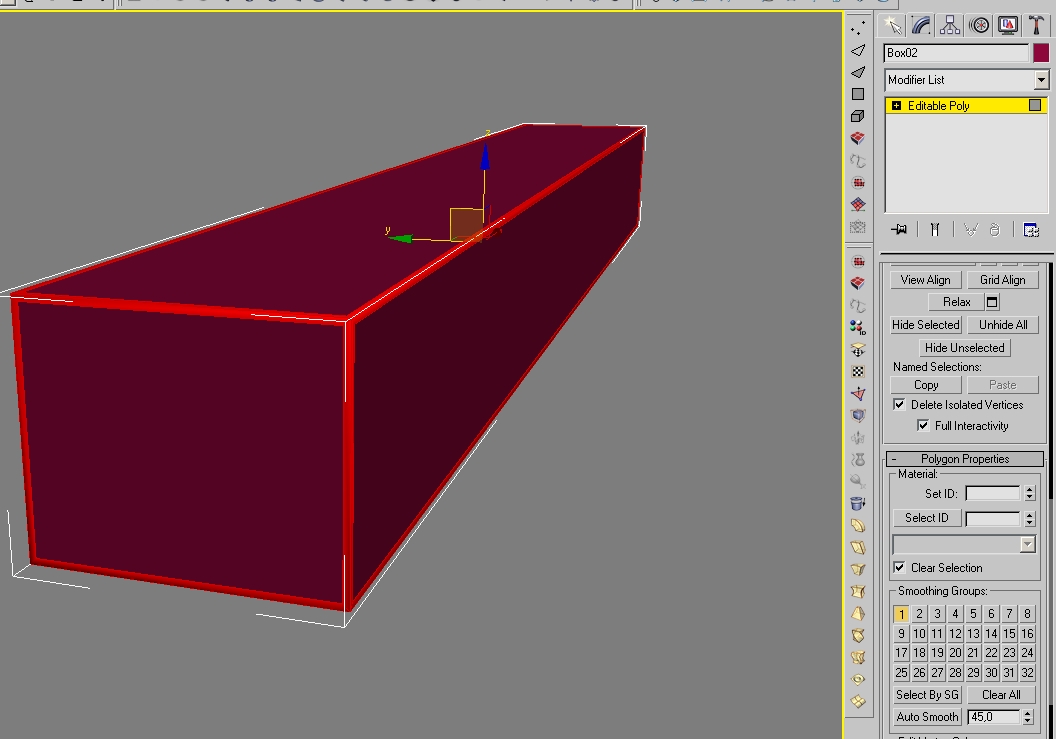The height and width of the screenshot is (739, 1056).
Task: Click the Hide Unselected button
Action: (x=964, y=348)
